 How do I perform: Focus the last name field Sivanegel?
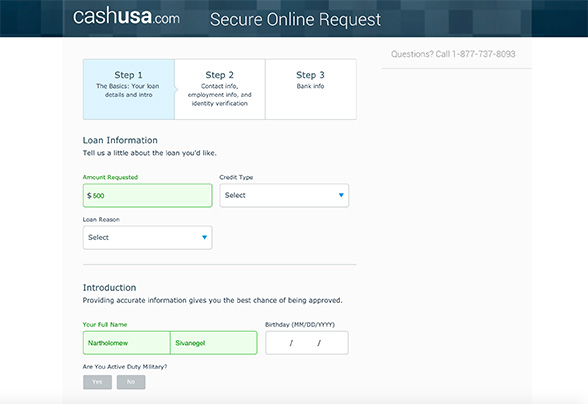pos(214,343)
